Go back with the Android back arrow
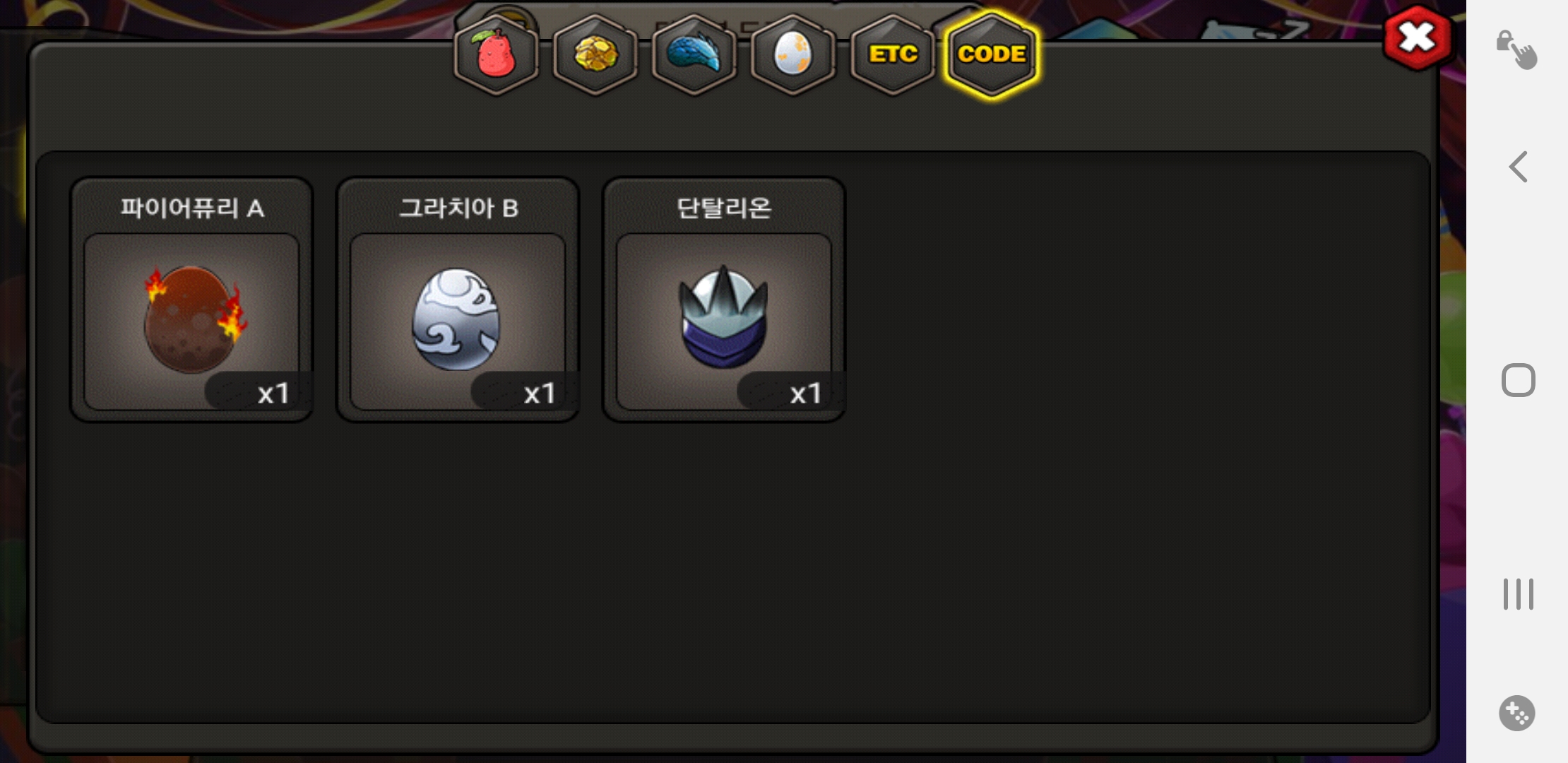Image resolution: width=1568 pixels, height=763 pixels. (1518, 167)
